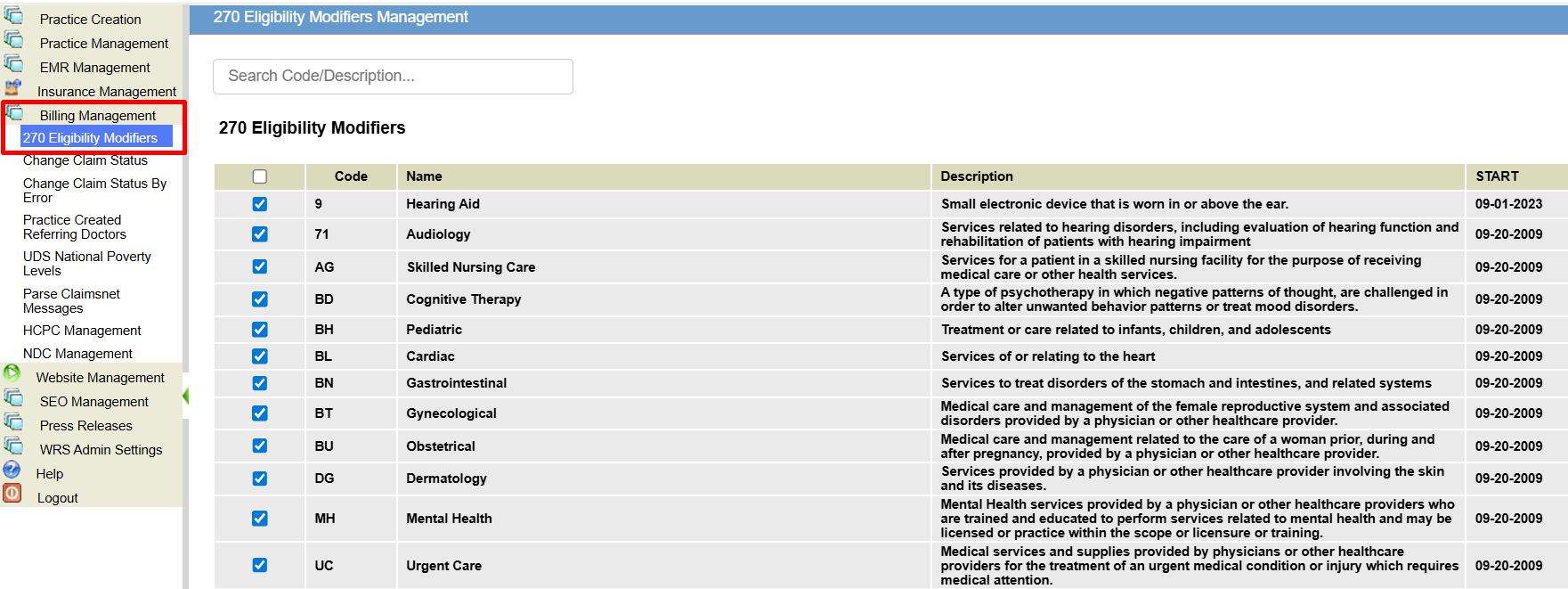Screen dimensions: 1568x589
Task: Click the WRS Admin Settings icon
Action: pos(13,446)
